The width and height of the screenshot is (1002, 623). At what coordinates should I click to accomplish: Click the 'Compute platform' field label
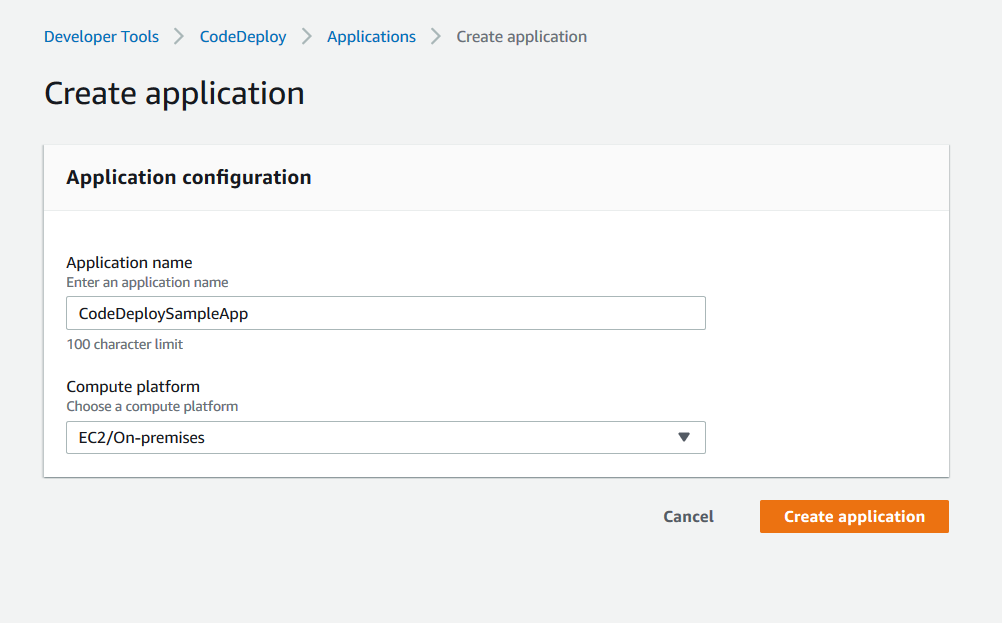coord(133,387)
